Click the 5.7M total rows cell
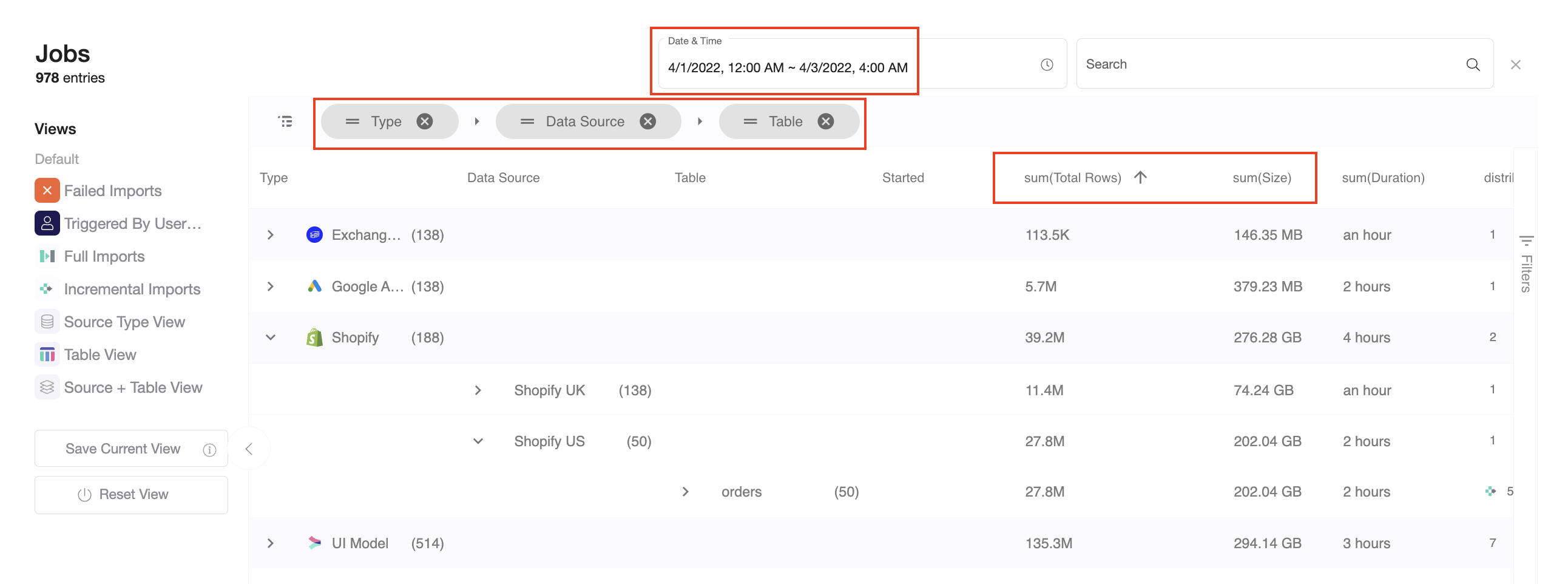The width and height of the screenshot is (1568, 584). coord(1040,286)
